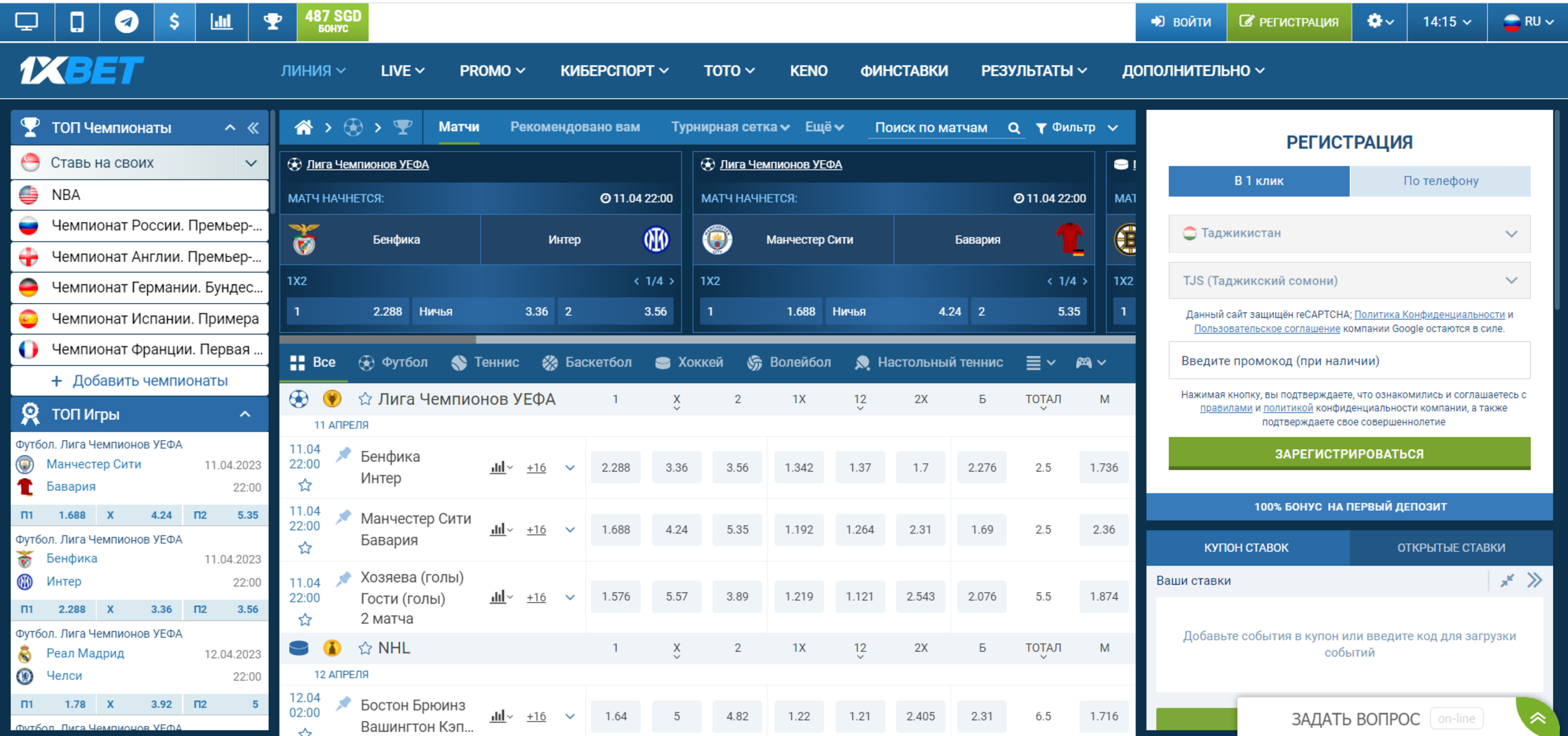The height and width of the screenshot is (736, 1568).
Task: Favorite the NHL league with star
Action: 365,648
